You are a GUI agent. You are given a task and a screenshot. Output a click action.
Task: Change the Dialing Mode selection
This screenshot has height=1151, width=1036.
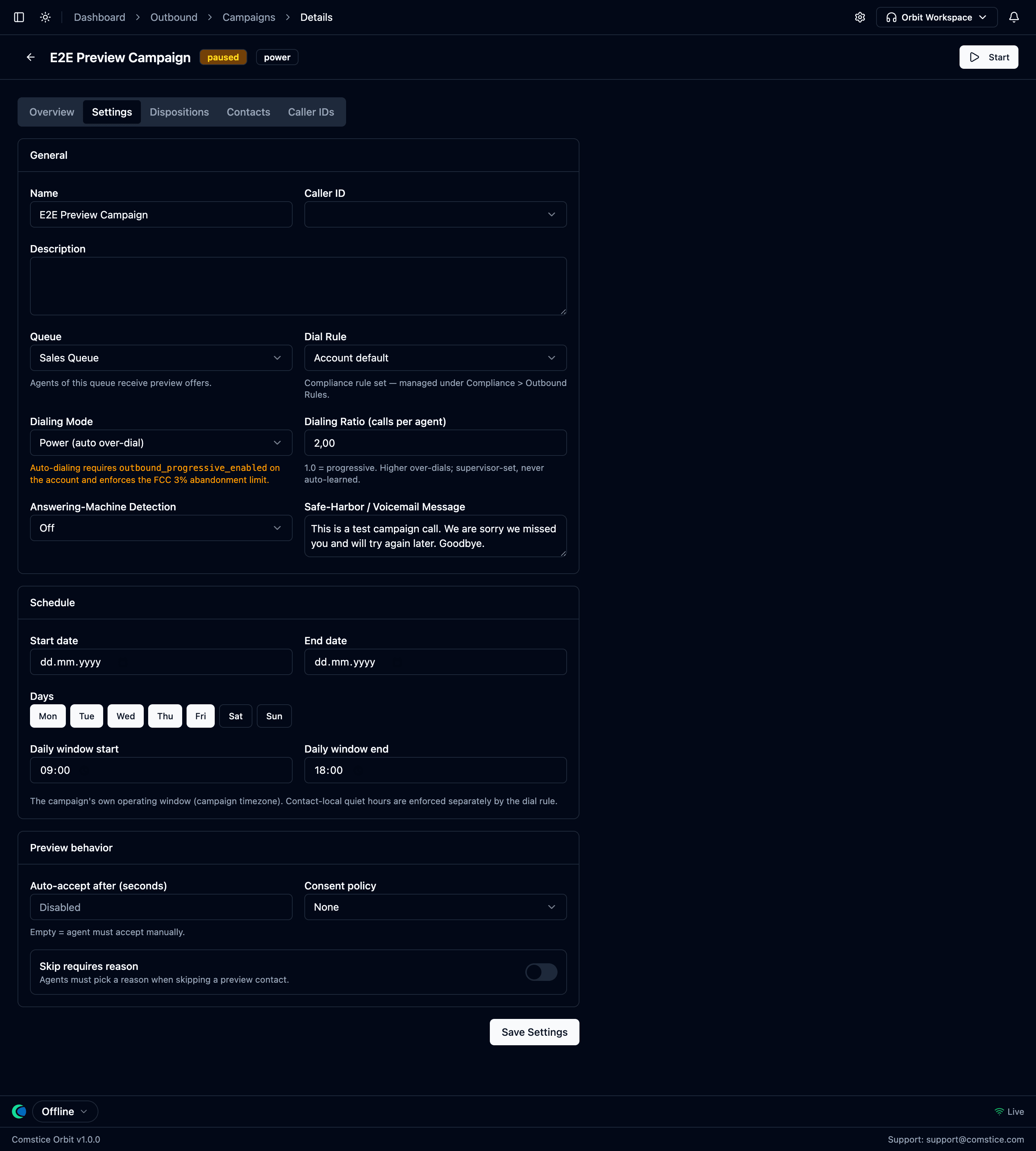click(161, 443)
